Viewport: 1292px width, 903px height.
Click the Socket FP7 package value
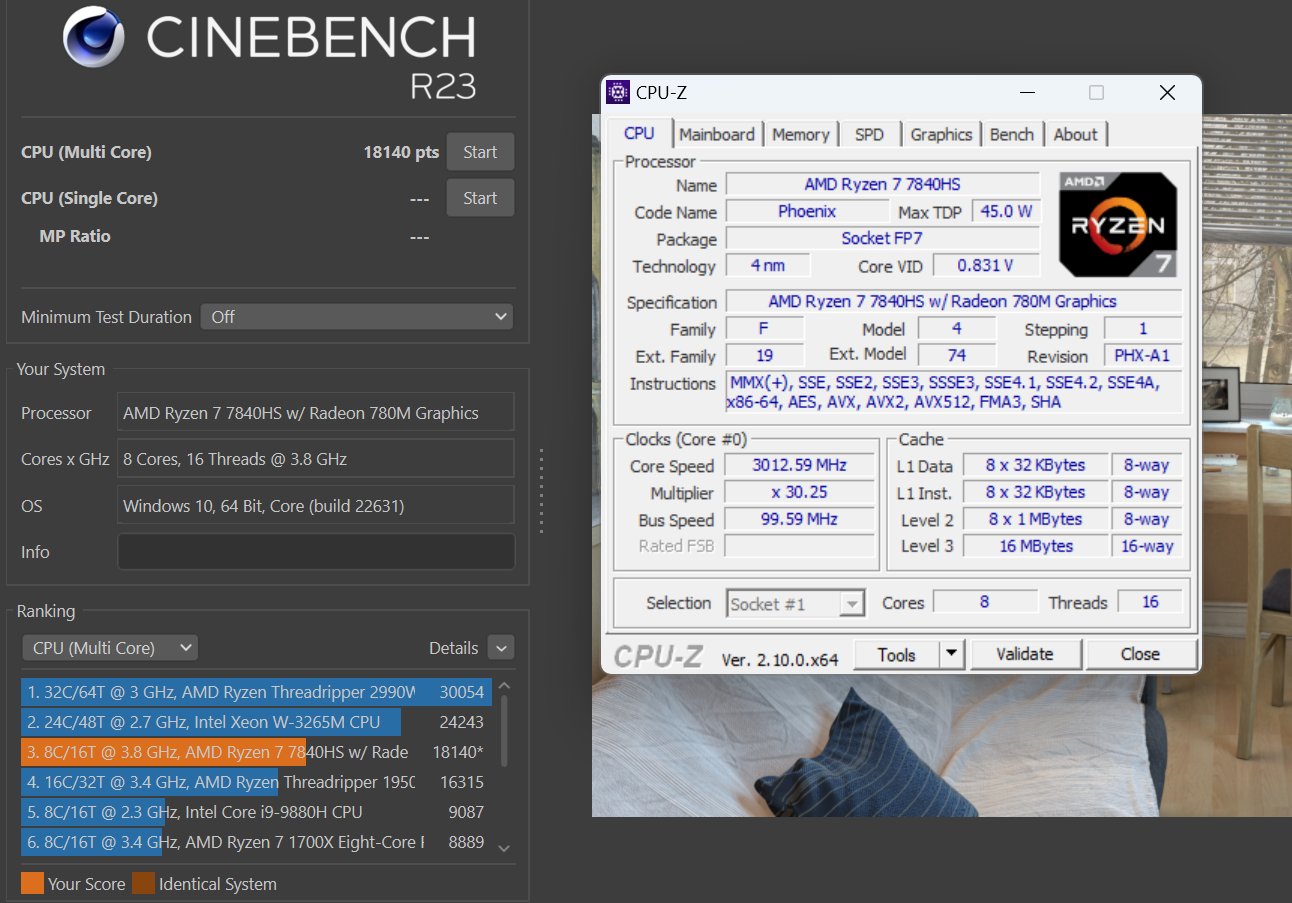[883, 238]
